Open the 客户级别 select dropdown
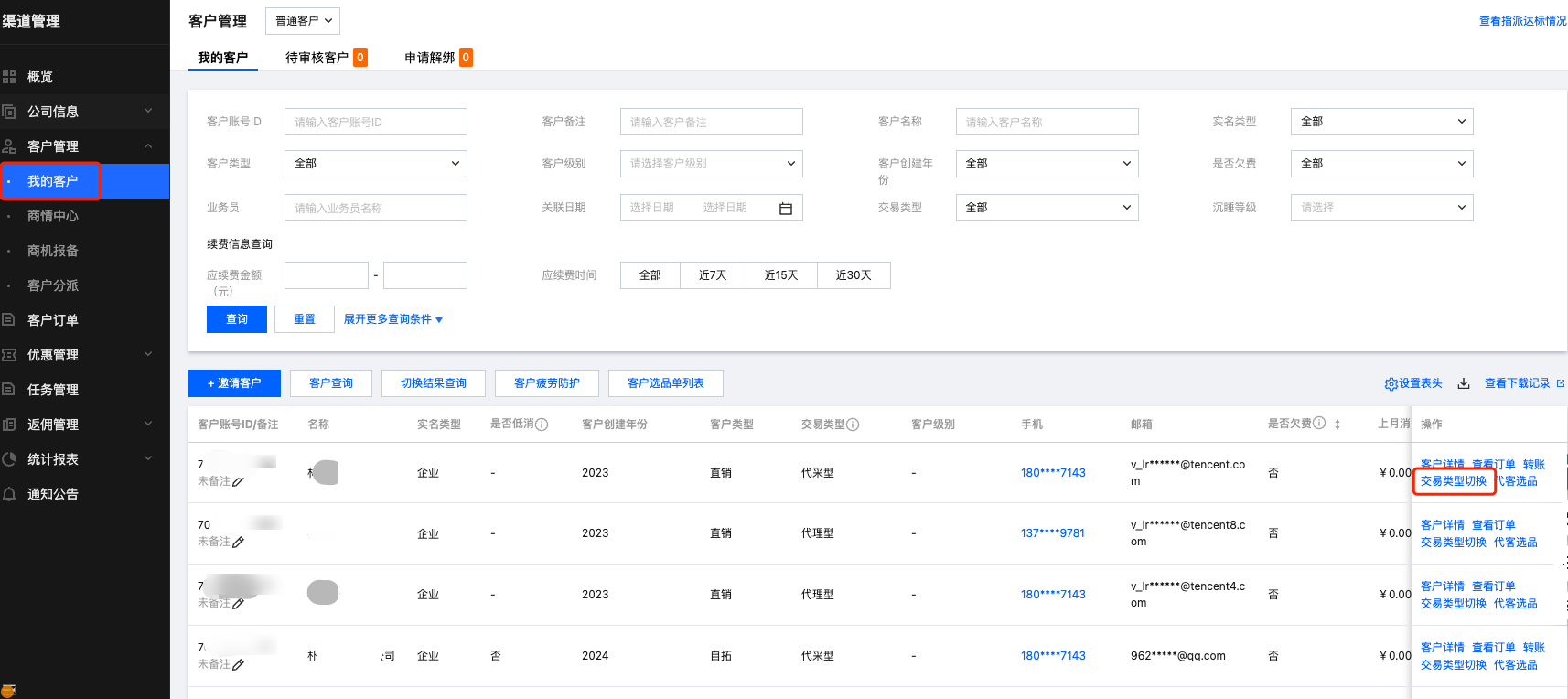 click(712, 164)
